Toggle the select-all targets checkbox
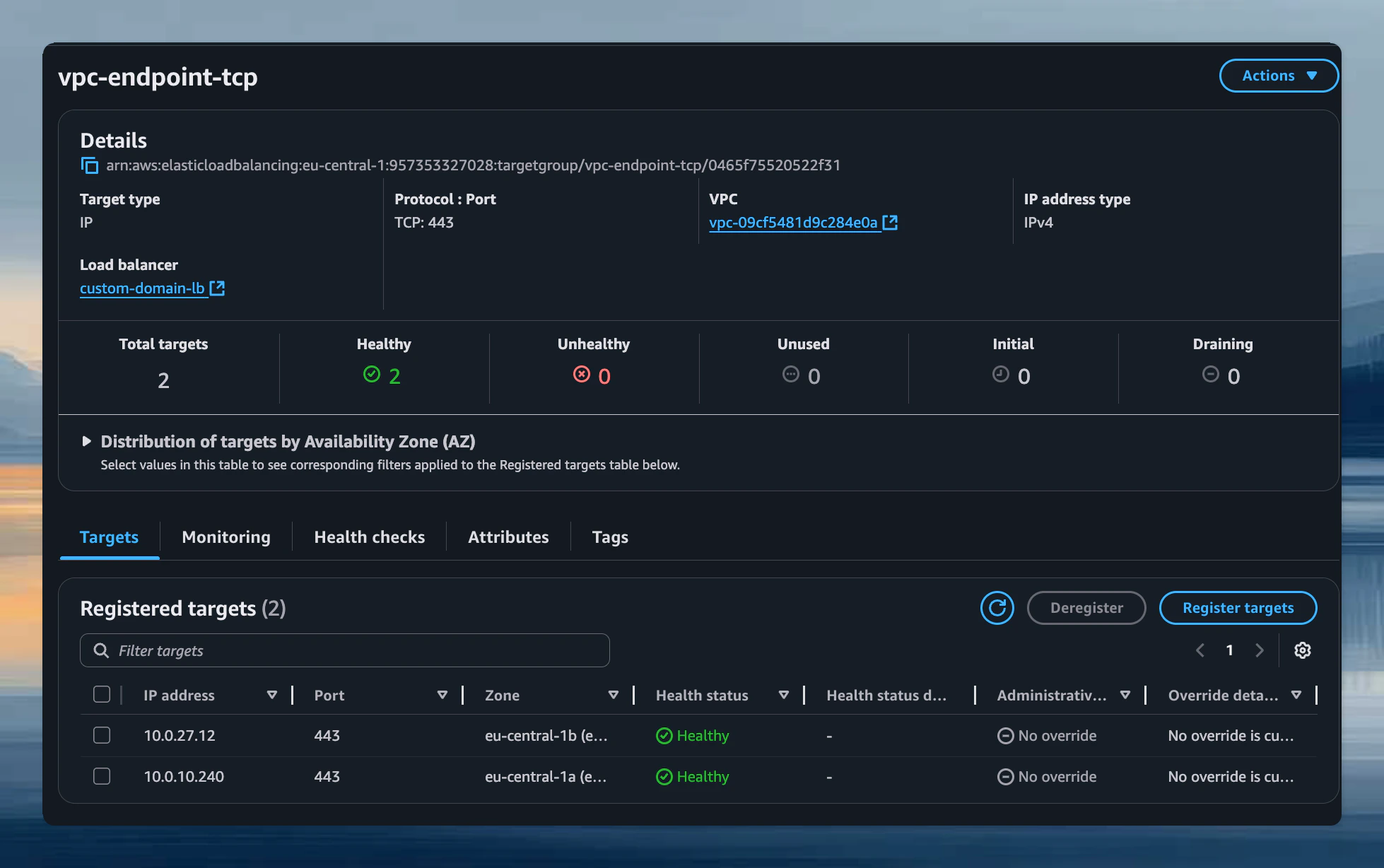Viewport: 1384px width, 868px height. point(102,694)
